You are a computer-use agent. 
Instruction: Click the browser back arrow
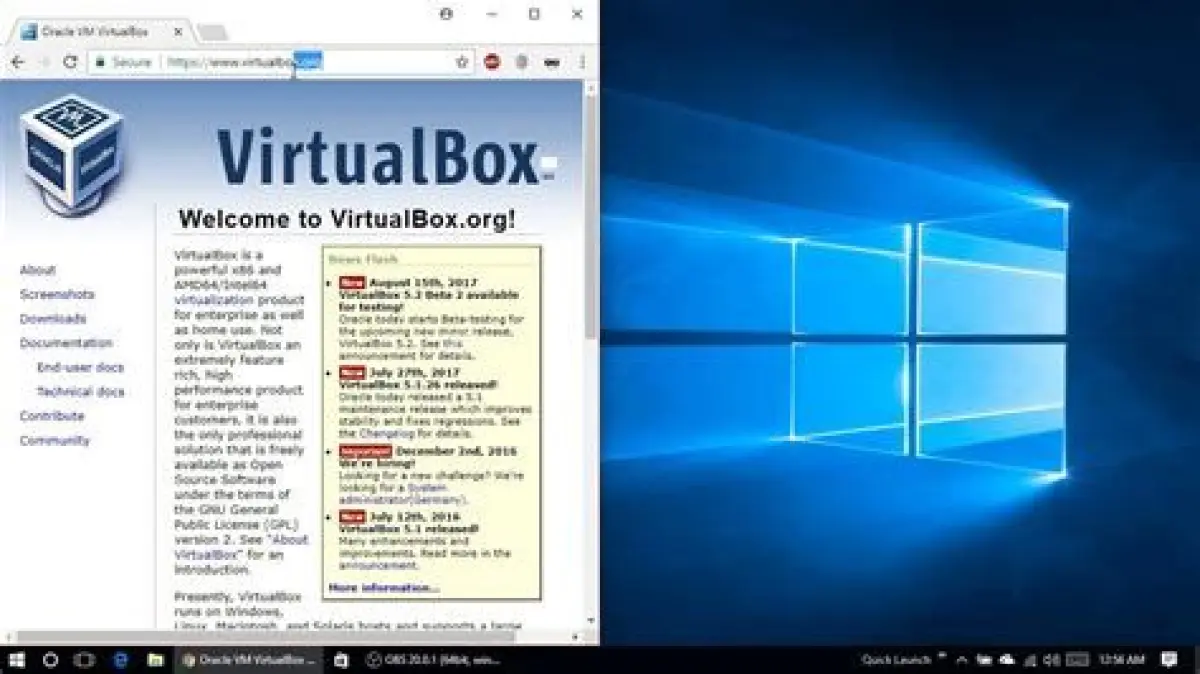click(17, 62)
